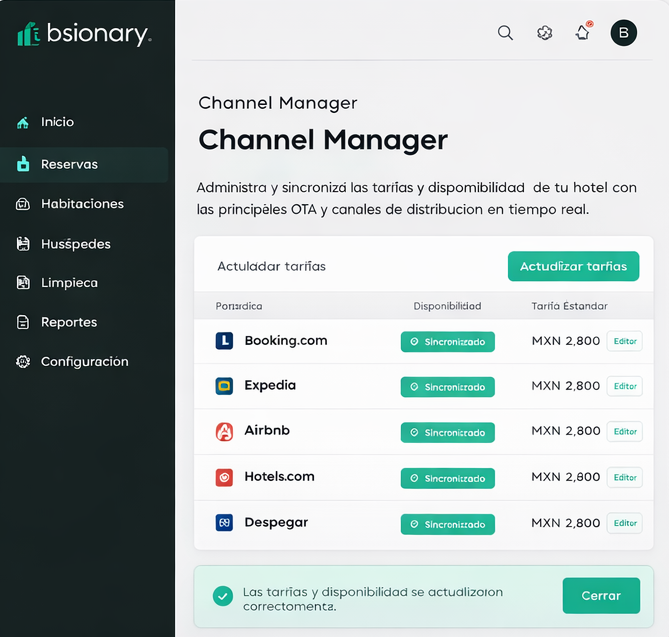The width and height of the screenshot is (669, 637).
Task: Click MXN 2,800 rate in Airbnb row
Action: [x=566, y=431]
